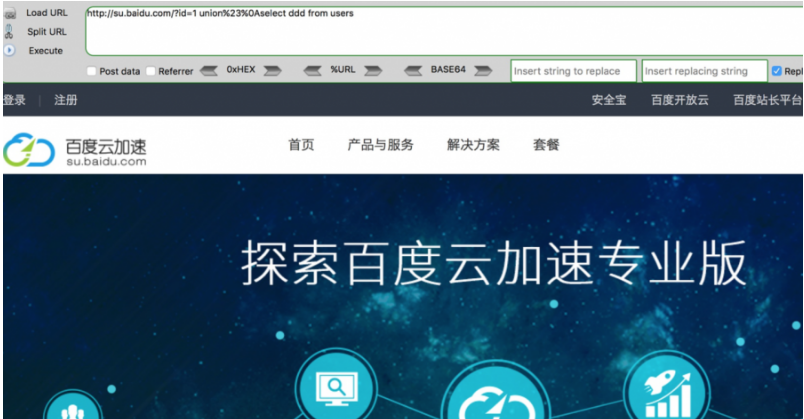
Task: Click the 0xHEX label
Action: [x=241, y=69]
